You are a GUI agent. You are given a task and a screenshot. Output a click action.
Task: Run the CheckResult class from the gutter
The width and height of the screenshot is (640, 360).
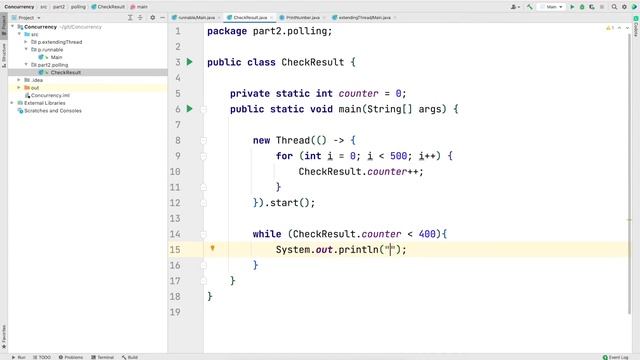pyautogui.click(x=189, y=62)
